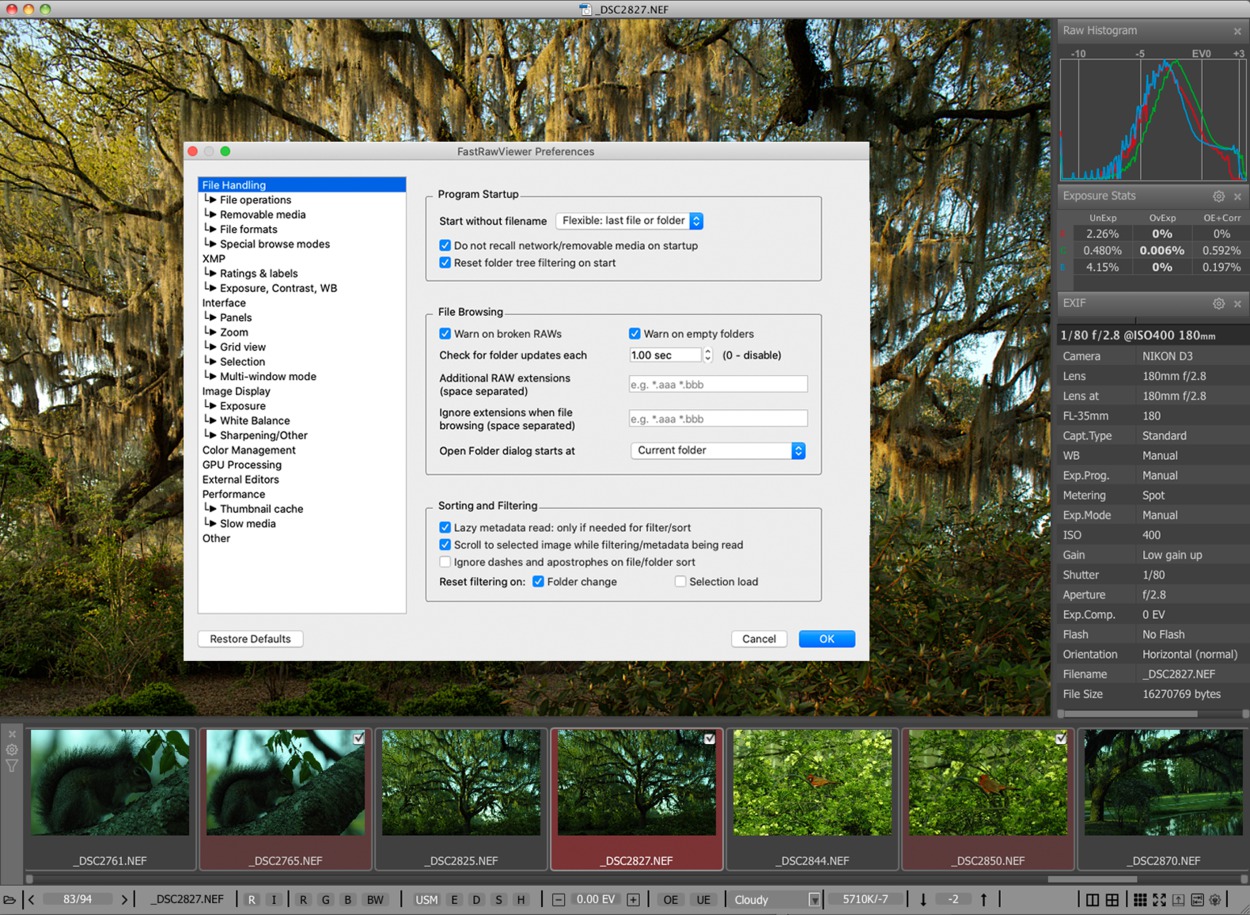Click the open folder icon in bottom toolbar
This screenshot has height=915, width=1250.
coord(9,900)
